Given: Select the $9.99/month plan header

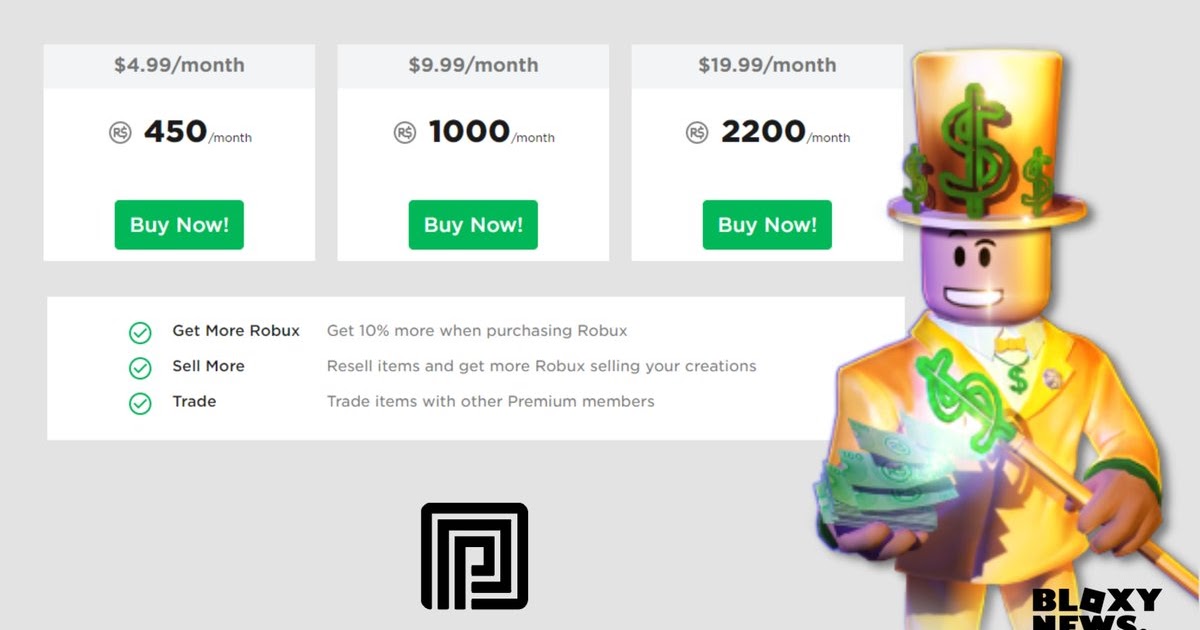Looking at the screenshot, I should click(473, 66).
